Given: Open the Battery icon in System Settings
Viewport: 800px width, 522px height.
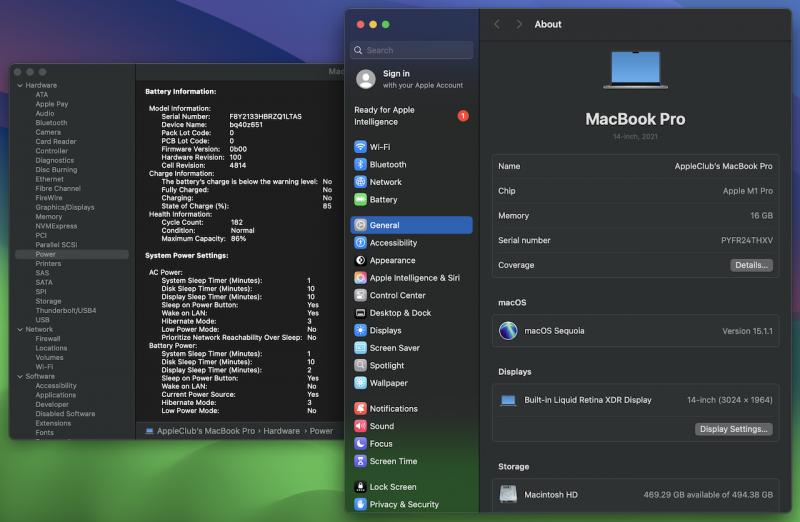Looking at the screenshot, I should [360, 200].
